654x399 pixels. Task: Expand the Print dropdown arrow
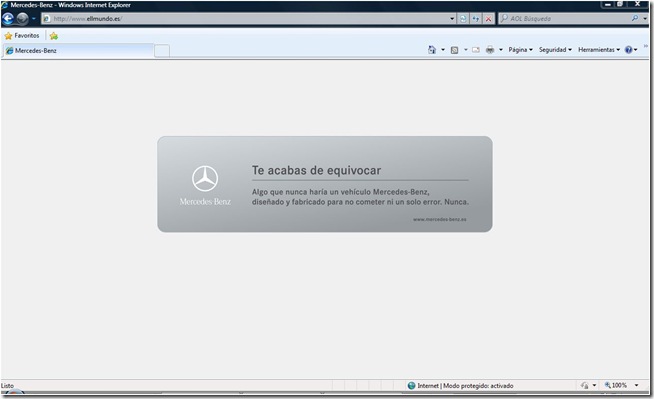pyautogui.click(x=501, y=50)
